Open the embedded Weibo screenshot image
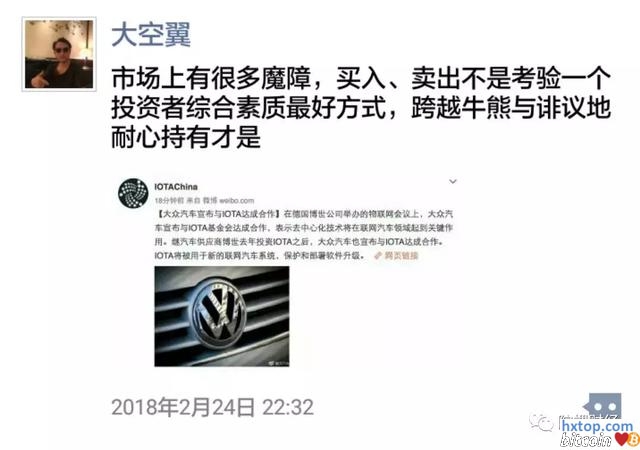This screenshot has height=450, width=640. [x=287, y=272]
